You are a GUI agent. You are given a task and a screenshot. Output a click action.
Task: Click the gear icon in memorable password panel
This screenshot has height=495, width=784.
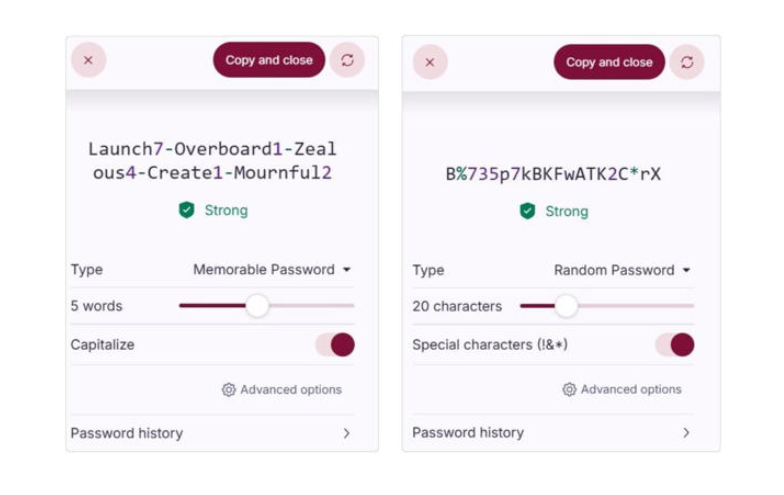pyautogui.click(x=229, y=390)
